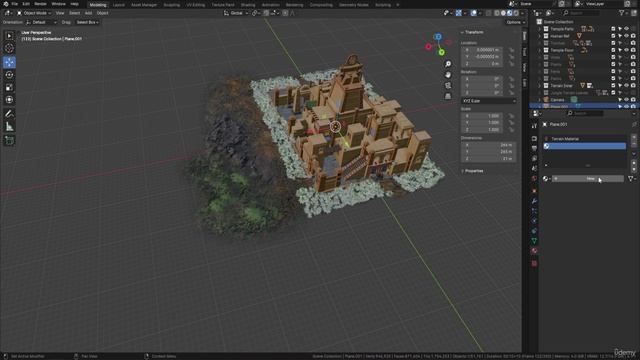Open the Tool properties tab icon

[534, 126]
